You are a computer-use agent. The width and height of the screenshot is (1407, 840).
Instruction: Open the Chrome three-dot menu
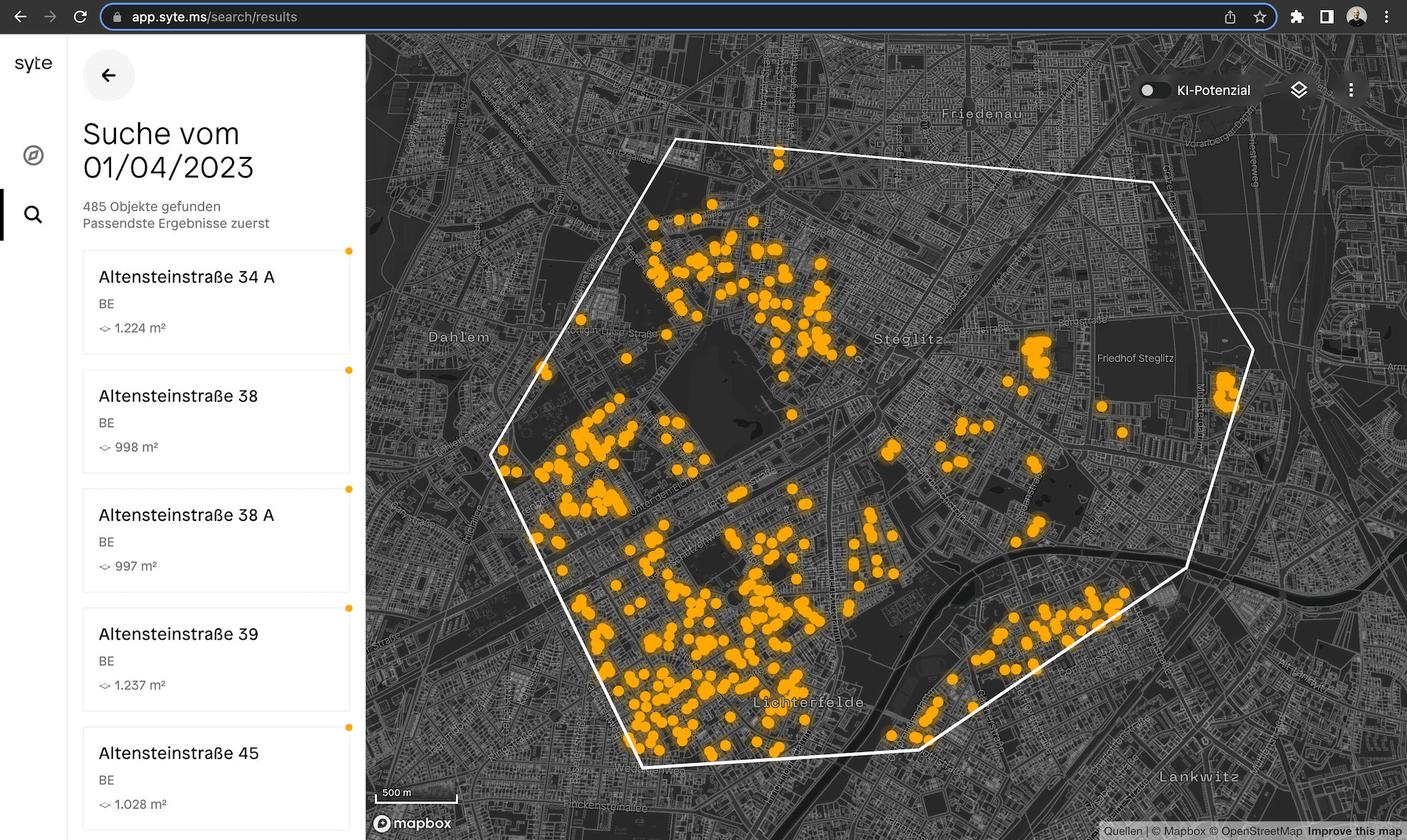click(x=1386, y=17)
